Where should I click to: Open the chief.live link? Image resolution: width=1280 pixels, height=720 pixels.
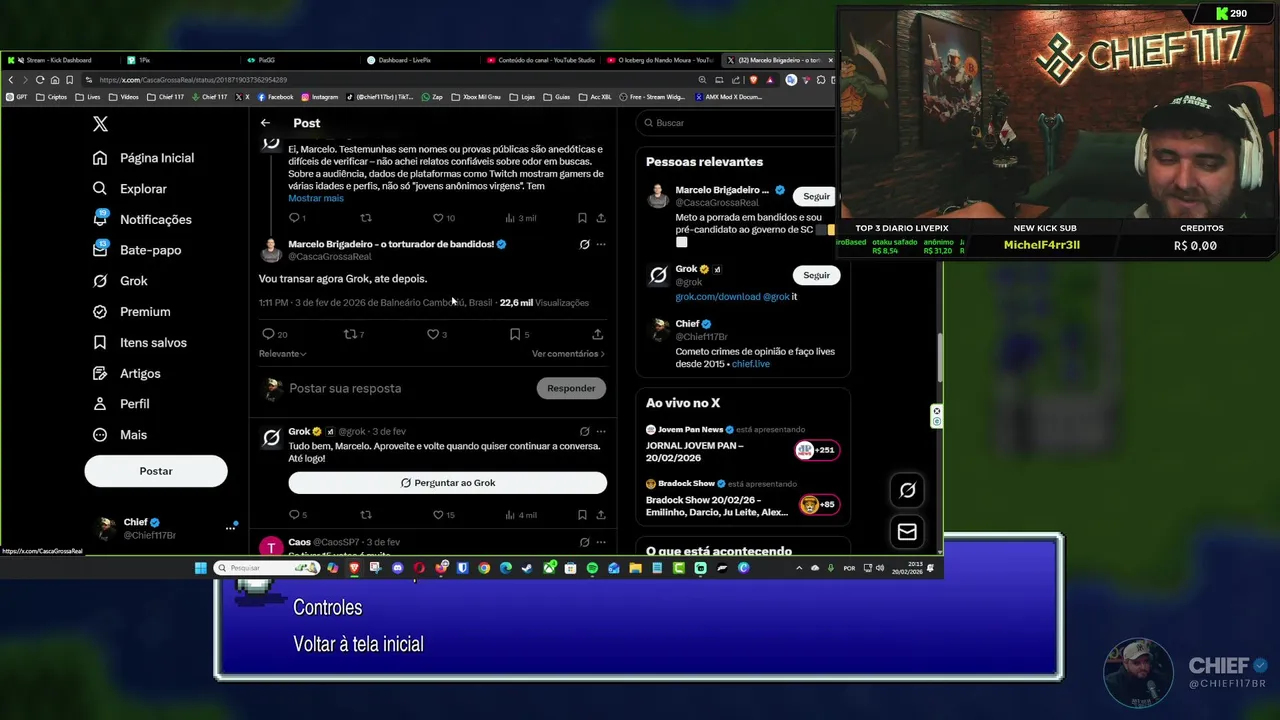pos(750,365)
